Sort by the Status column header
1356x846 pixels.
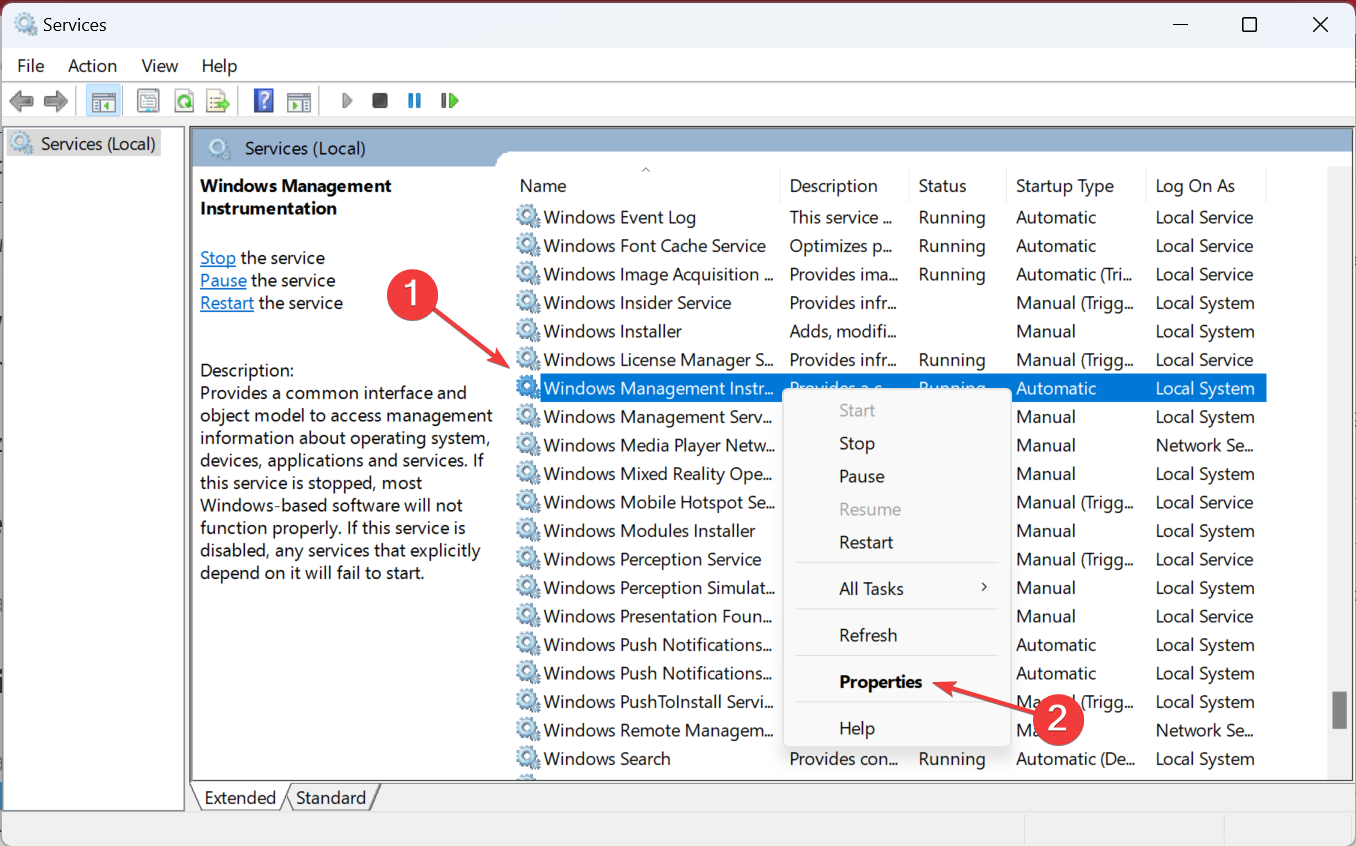click(958, 186)
